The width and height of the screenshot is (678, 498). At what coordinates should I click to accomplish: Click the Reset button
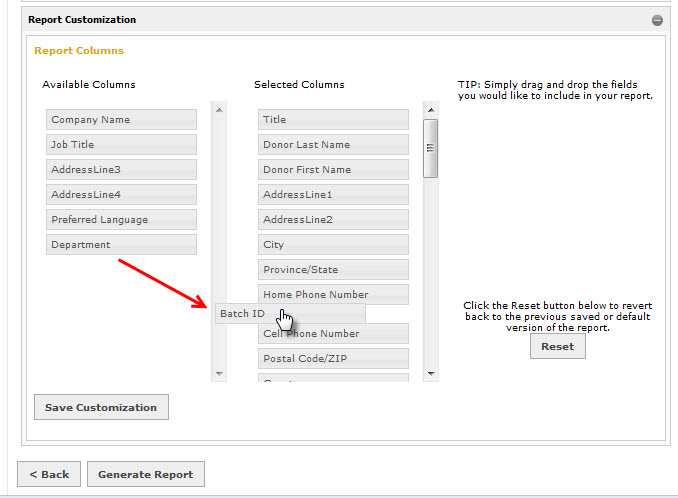(557, 346)
